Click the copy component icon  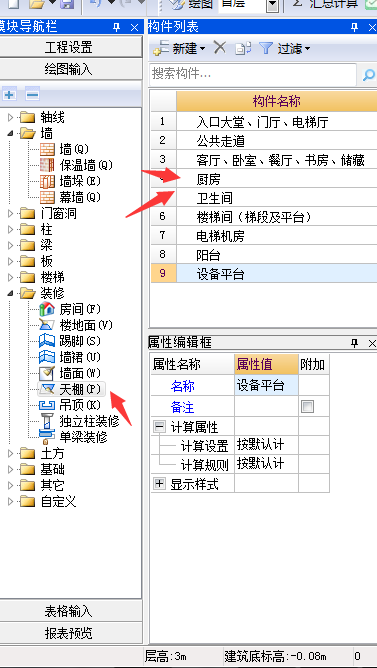coord(243,48)
